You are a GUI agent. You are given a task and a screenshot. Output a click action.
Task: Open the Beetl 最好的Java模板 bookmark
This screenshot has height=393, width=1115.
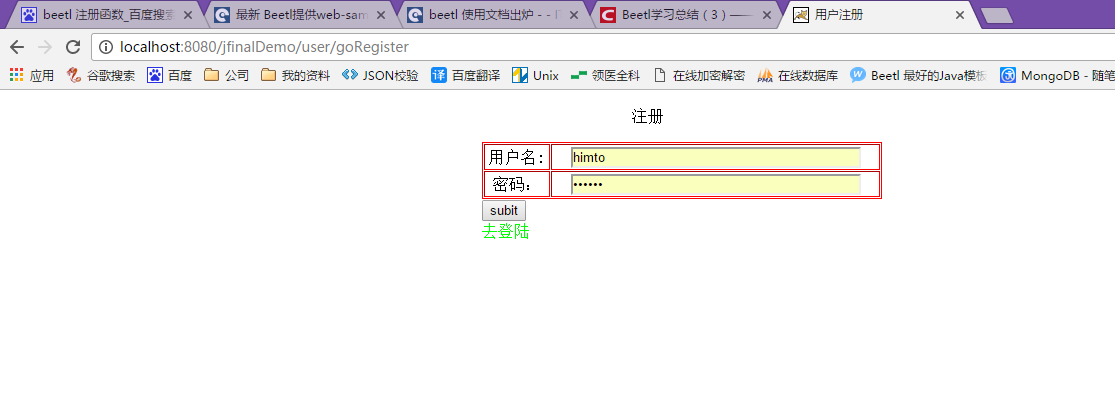(919, 75)
